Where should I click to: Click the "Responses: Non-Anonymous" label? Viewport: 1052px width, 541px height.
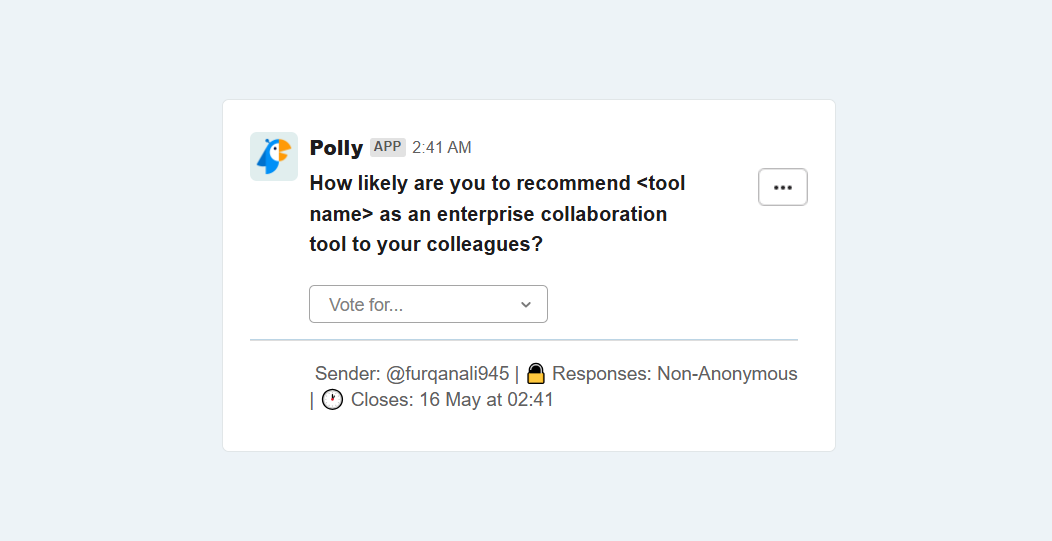pos(674,374)
